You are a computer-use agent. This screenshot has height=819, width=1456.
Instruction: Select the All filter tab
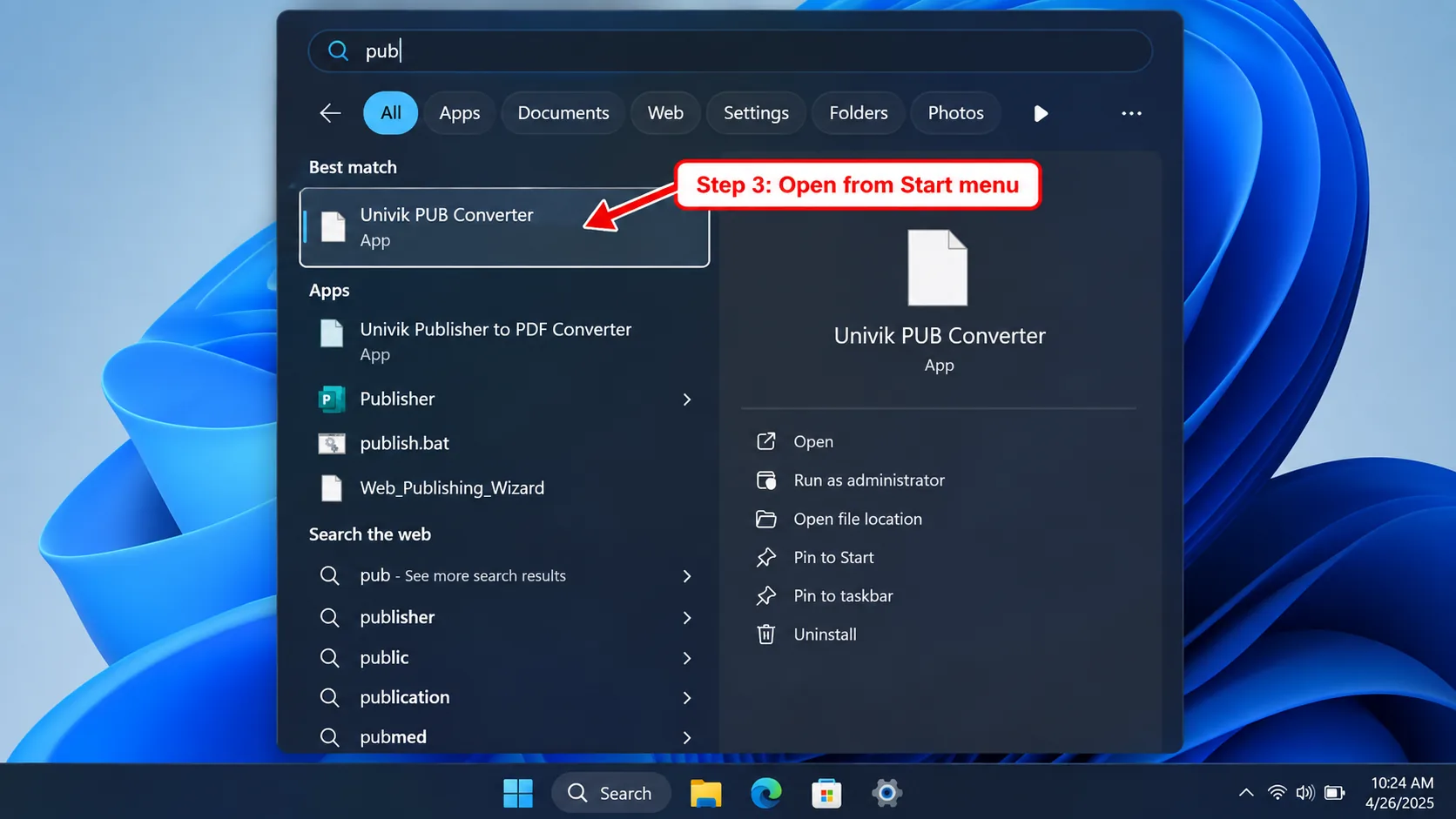click(390, 113)
